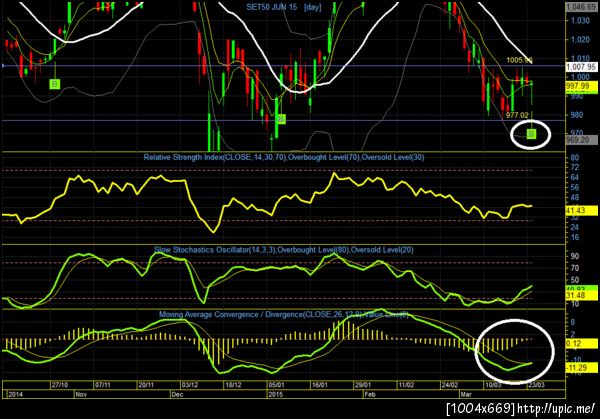Select the Moving Average Convergence / Divergence label
The height and width of the screenshot is (419, 600).
(x=284, y=315)
